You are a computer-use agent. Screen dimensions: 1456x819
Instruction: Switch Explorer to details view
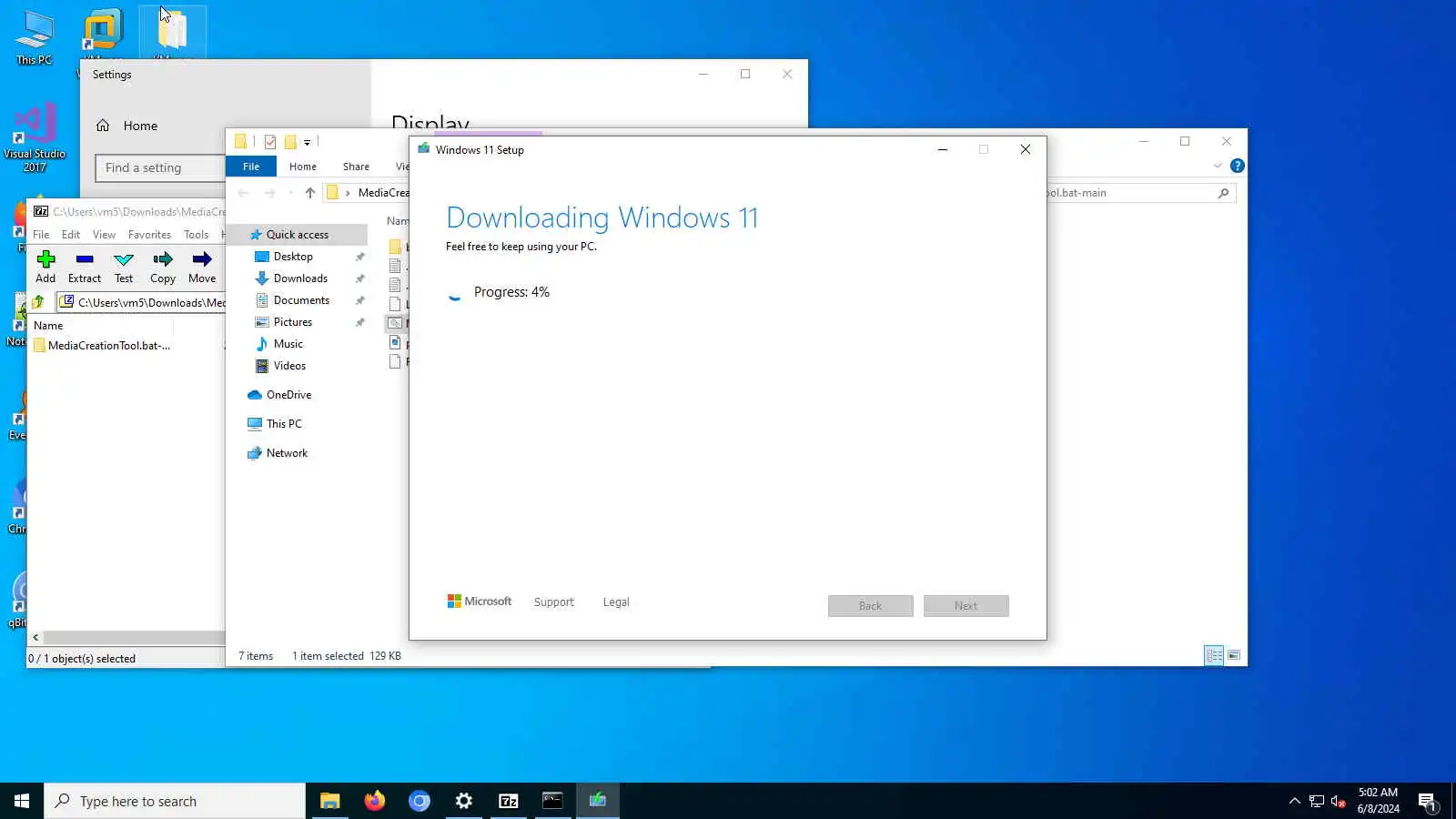[x=1214, y=655]
